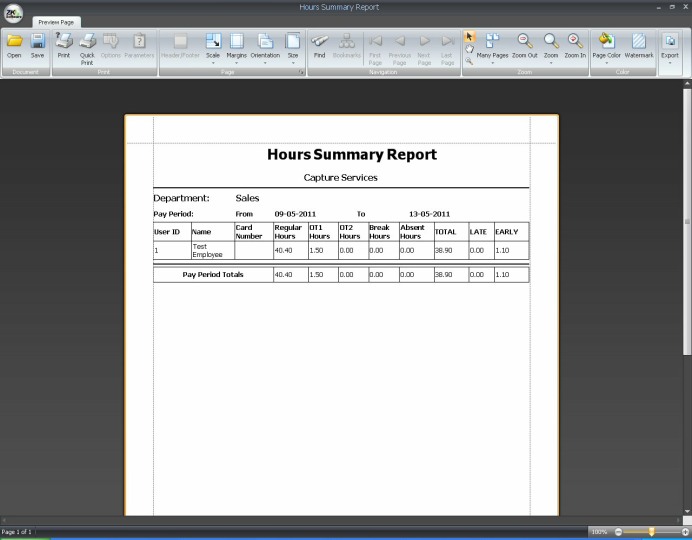
Task: Add a Watermark
Action: pos(639,46)
